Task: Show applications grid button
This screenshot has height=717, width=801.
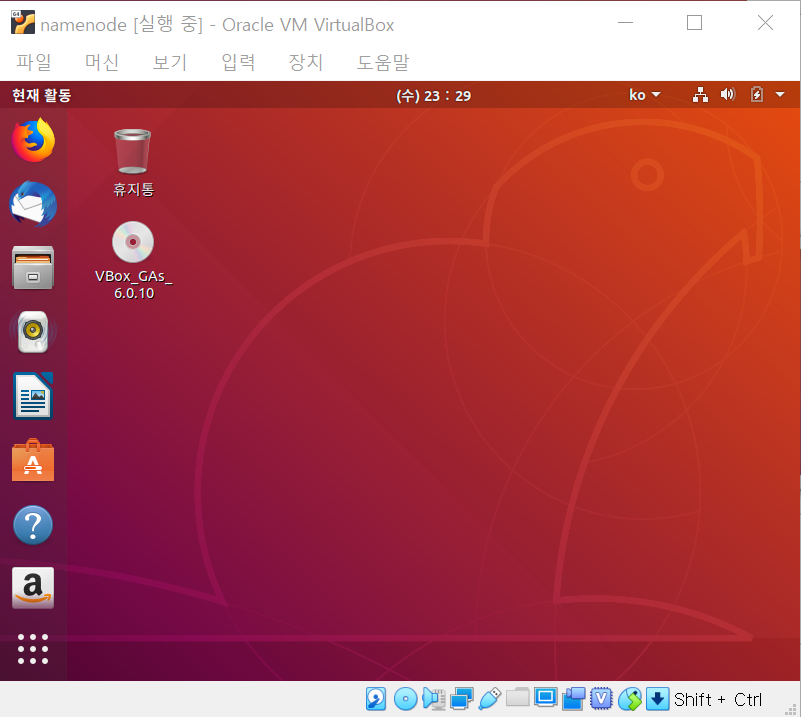Action: coord(33,649)
